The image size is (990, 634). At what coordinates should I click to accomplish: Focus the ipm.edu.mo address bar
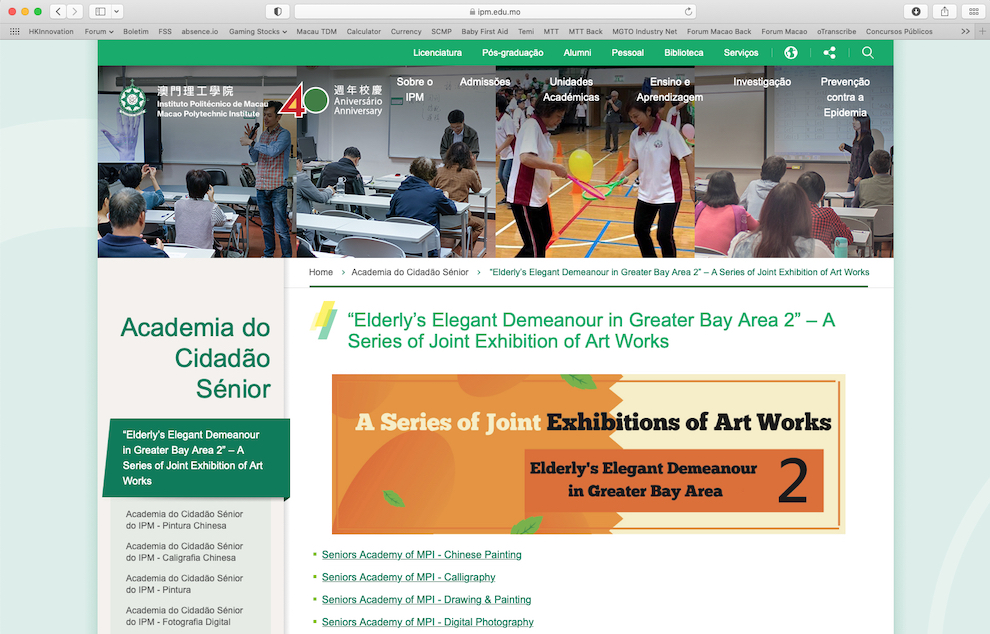[495, 11]
